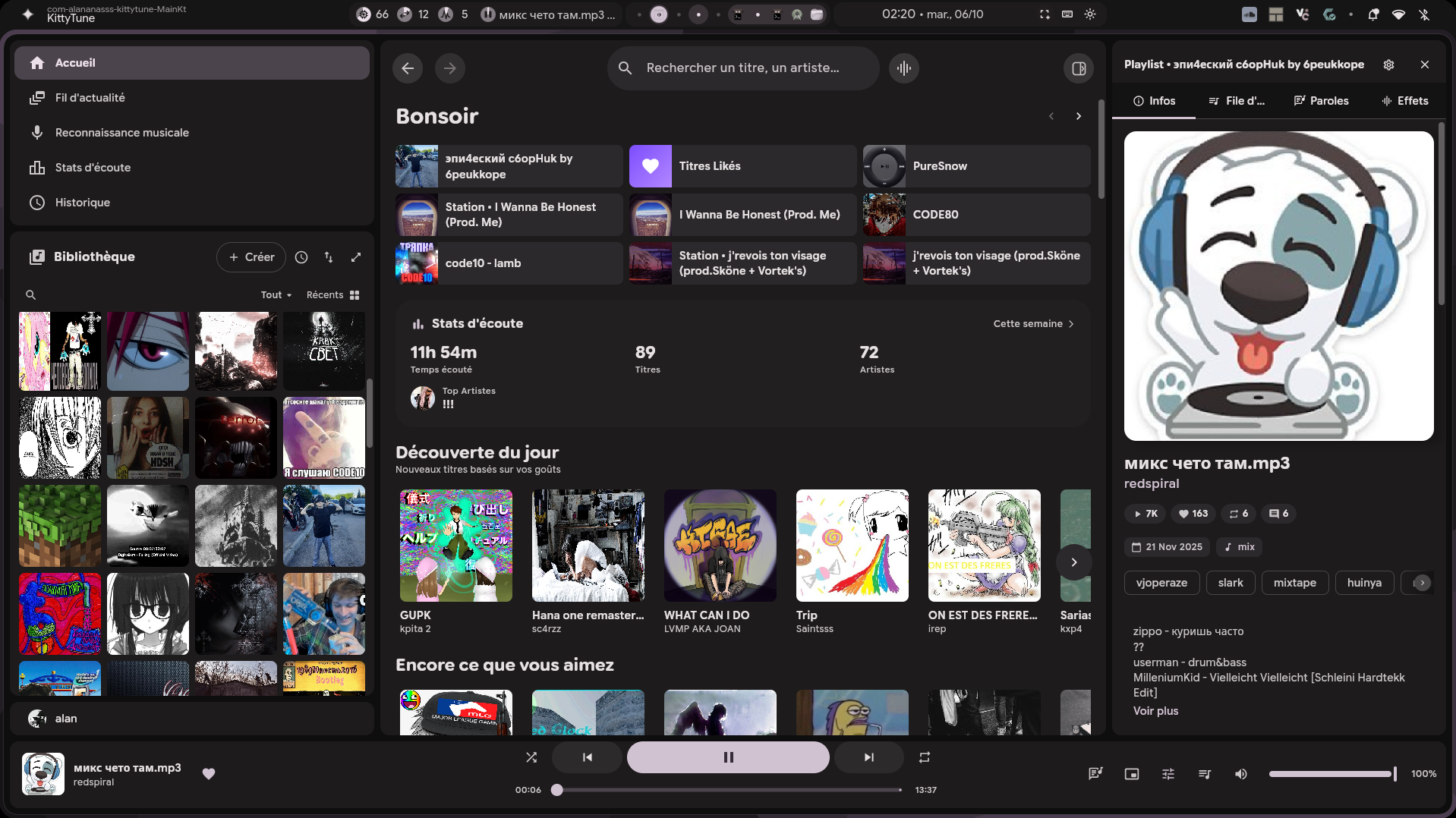Toggle the right side panel layout button

coord(1079,68)
